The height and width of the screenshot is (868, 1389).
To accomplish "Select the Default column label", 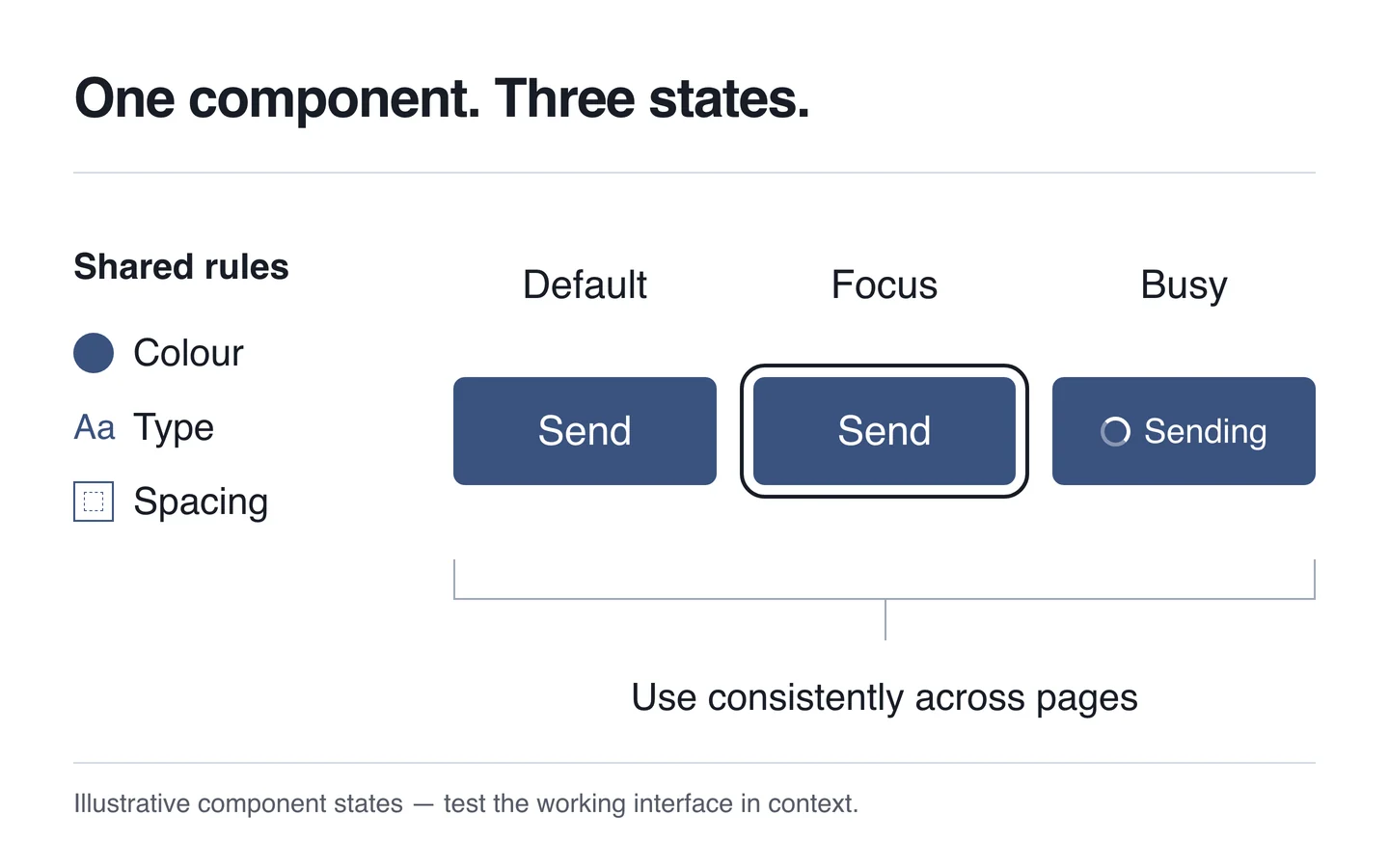I will [585, 285].
